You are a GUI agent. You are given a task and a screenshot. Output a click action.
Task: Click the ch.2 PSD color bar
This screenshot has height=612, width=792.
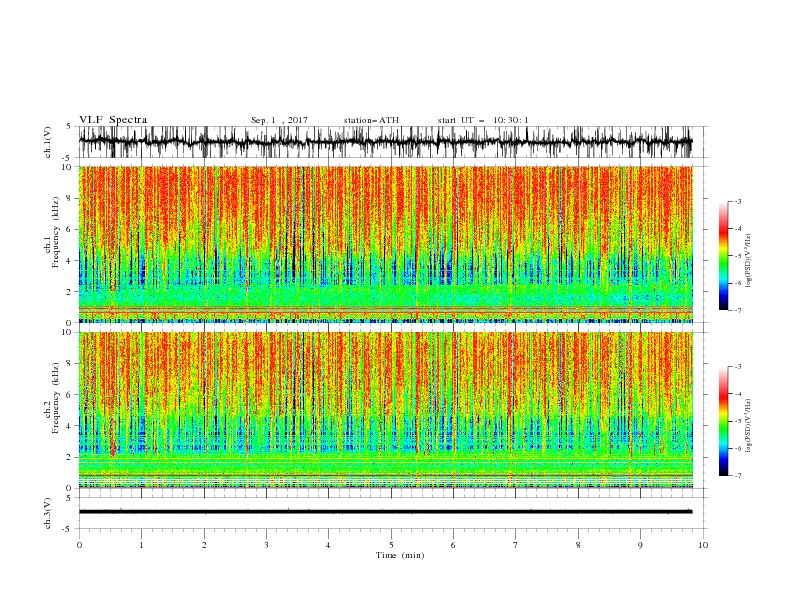point(723,421)
